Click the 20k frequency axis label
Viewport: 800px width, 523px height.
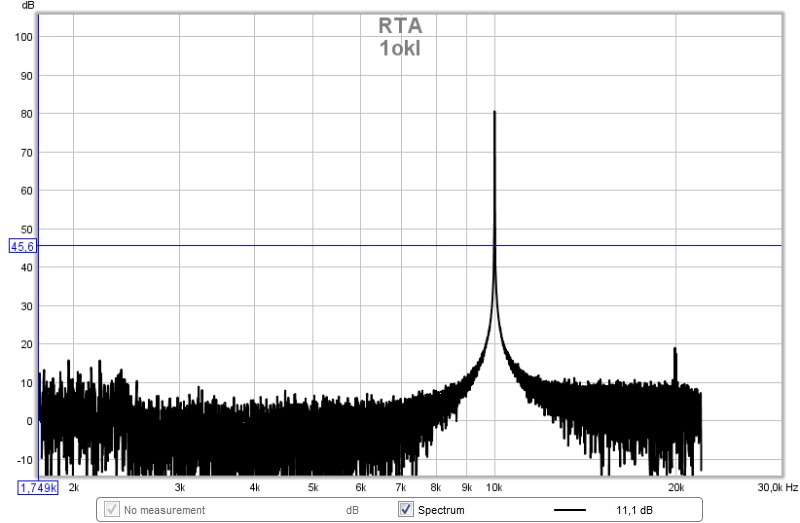point(676,488)
